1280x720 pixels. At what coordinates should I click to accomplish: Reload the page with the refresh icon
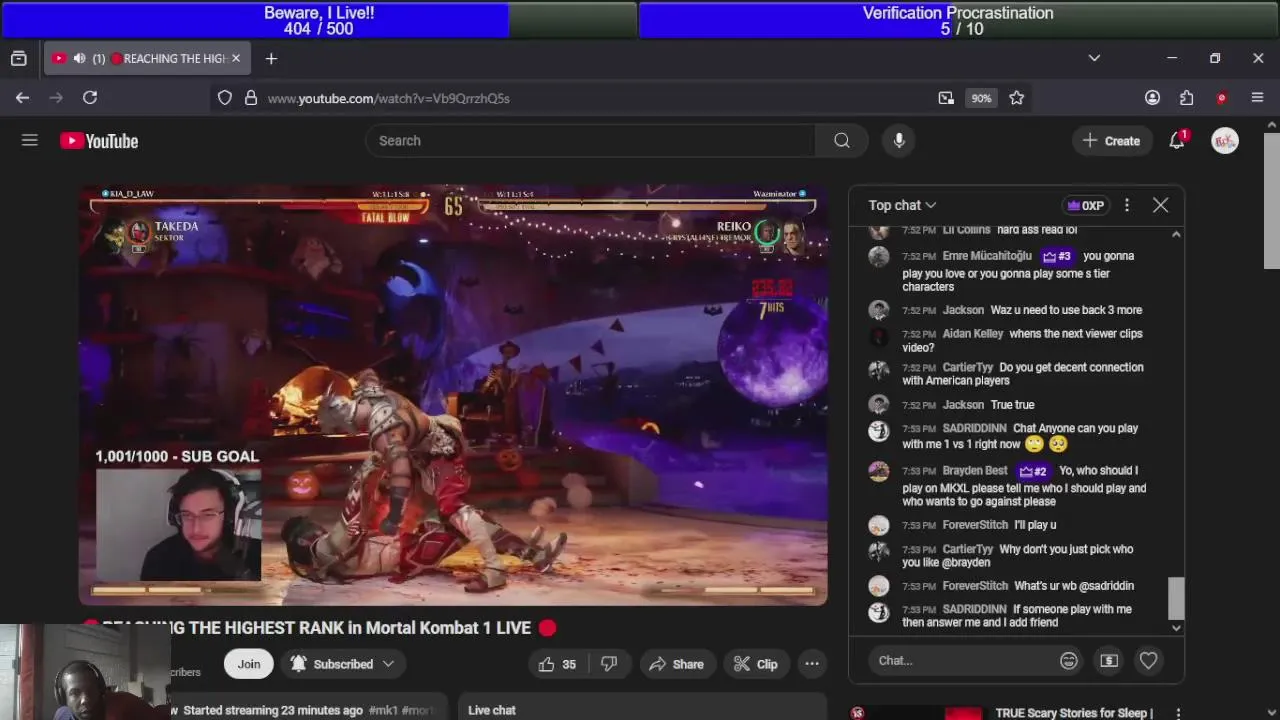tap(90, 98)
